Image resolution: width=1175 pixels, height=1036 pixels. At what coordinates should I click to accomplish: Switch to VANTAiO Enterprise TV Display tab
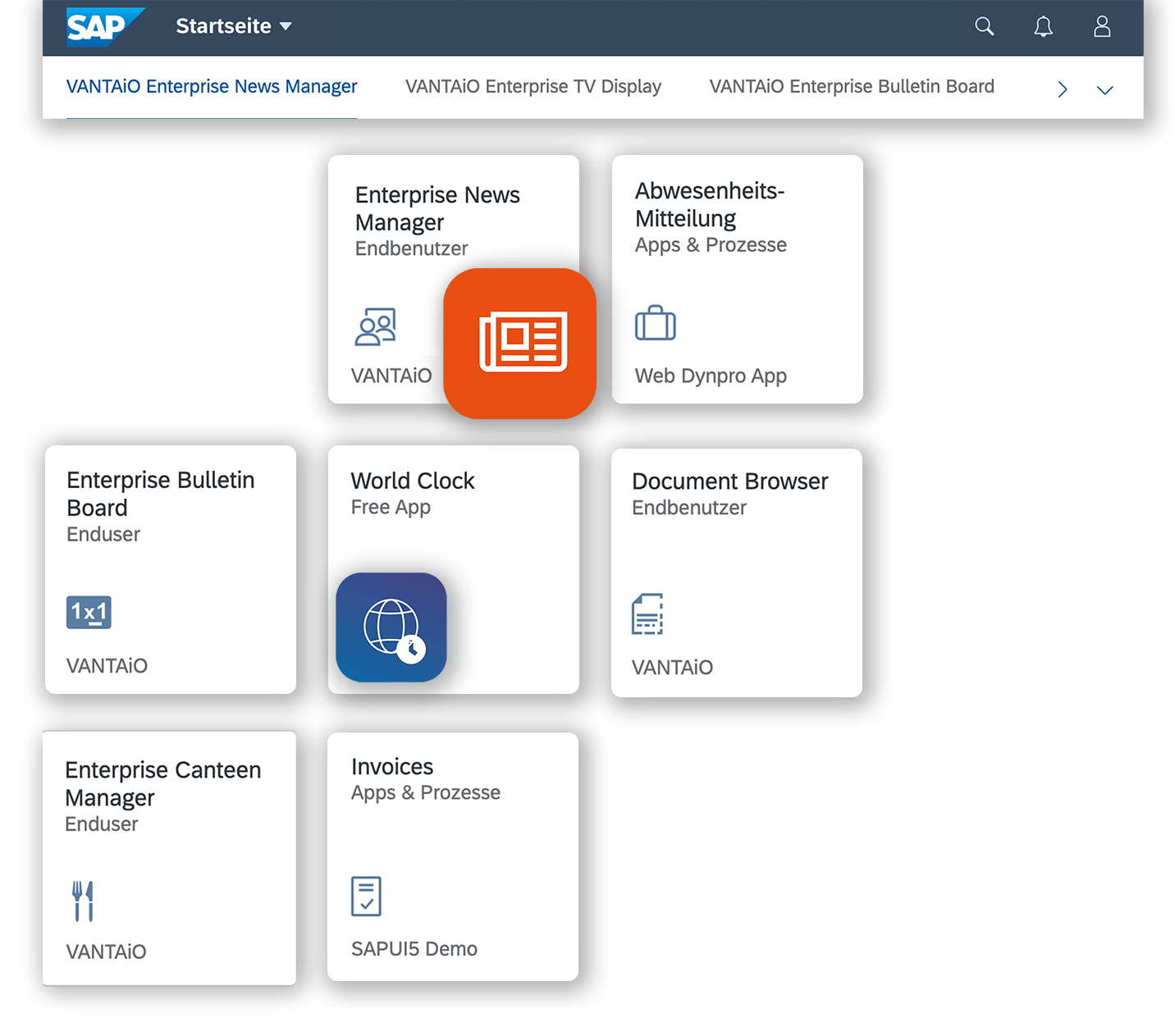pos(533,86)
